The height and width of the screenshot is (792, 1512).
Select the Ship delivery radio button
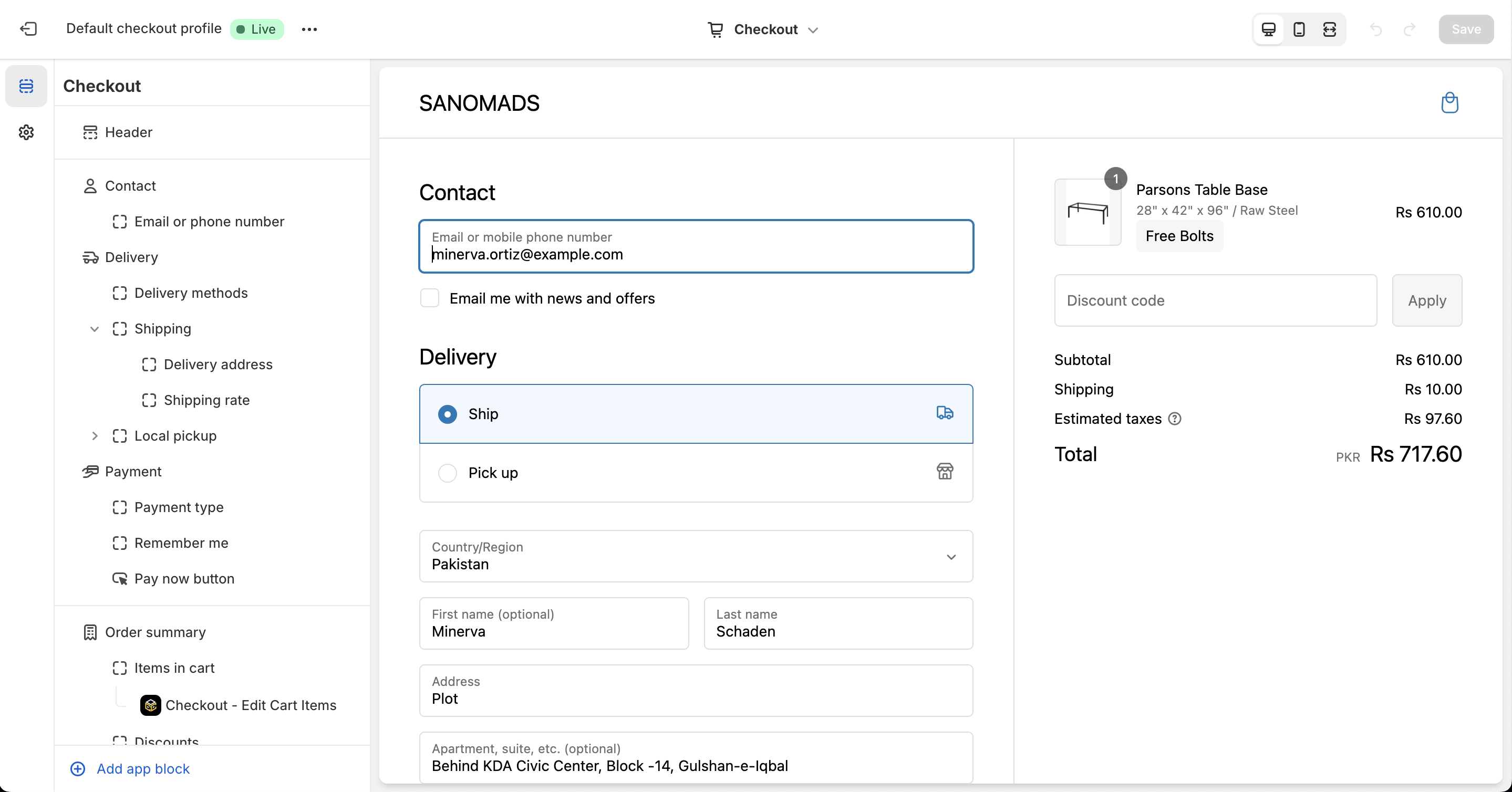(447, 414)
